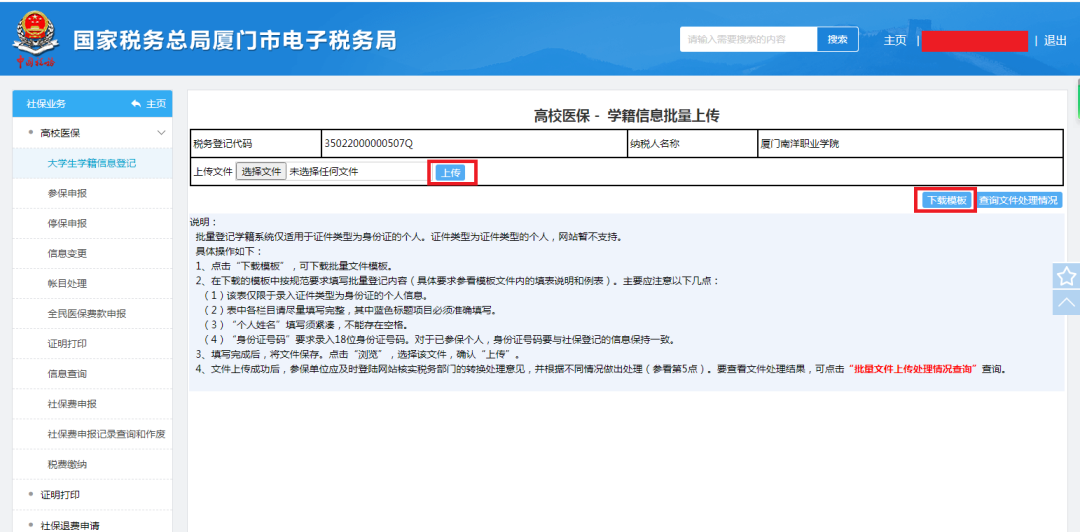
Task: Click 查询文件处理情况 button
Action: (x=1019, y=201)
